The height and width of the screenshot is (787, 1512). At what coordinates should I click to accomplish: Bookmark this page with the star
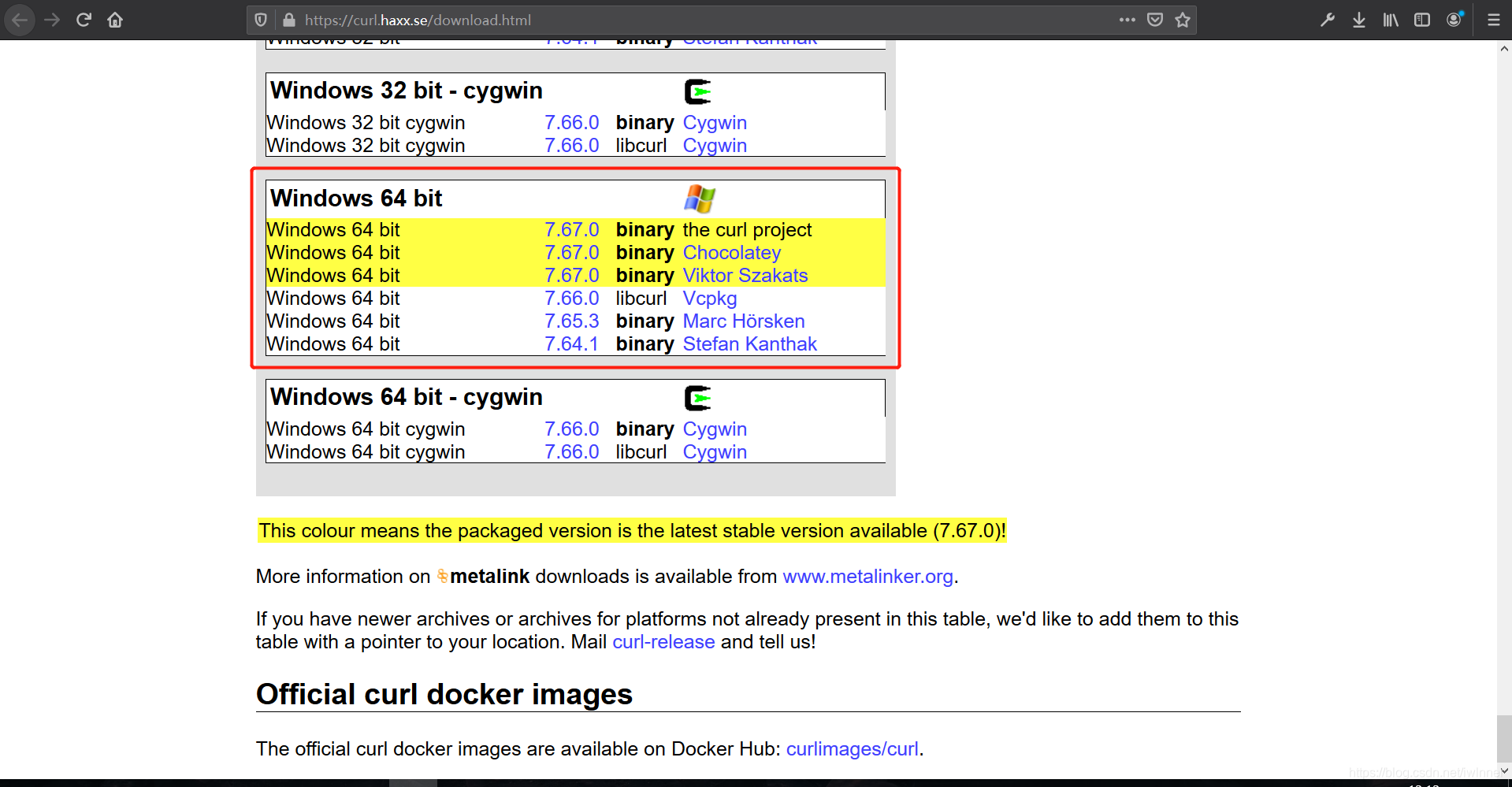[x=1183, y=20]
